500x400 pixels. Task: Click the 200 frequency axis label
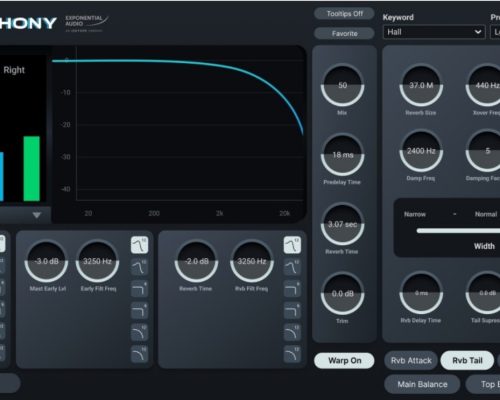point(154,213)
